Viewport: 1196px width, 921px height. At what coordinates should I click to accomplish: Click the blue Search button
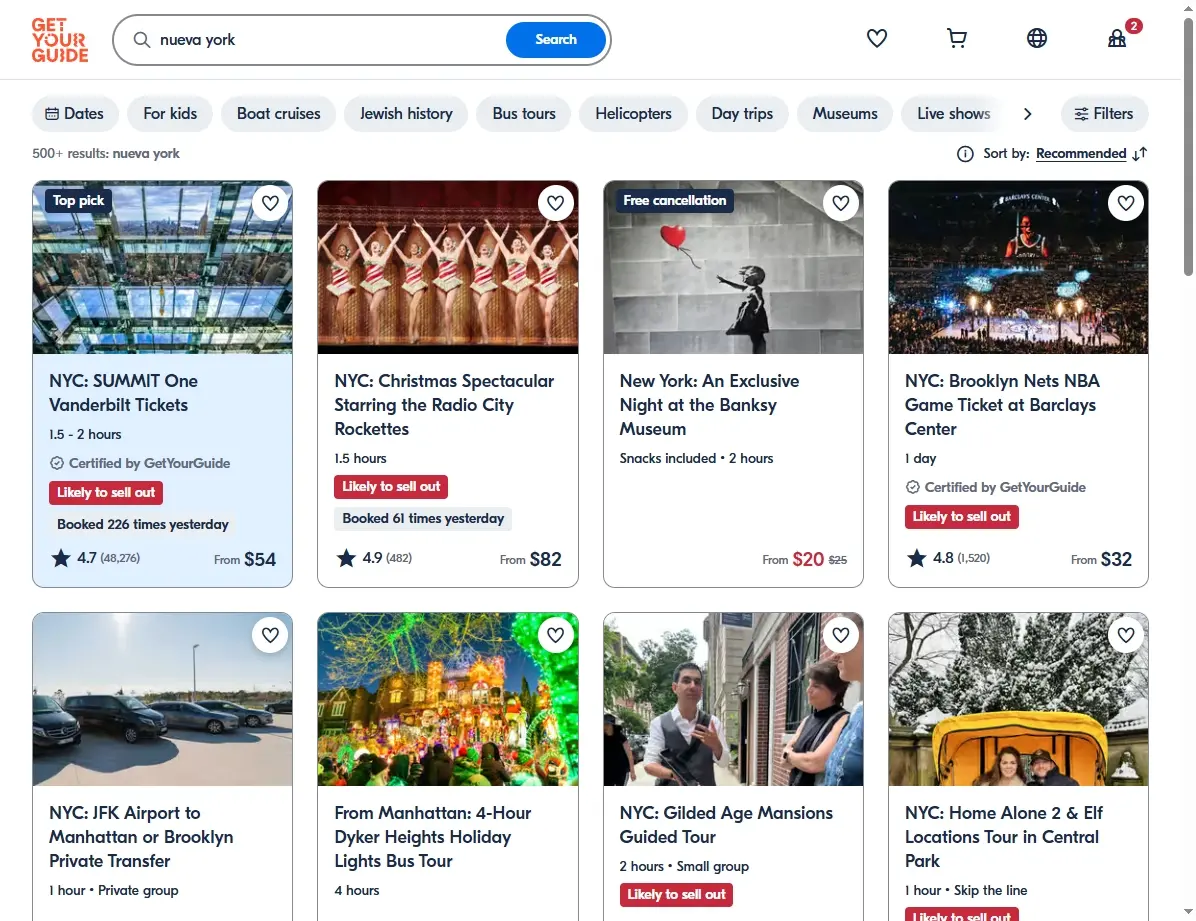[555, 40]
